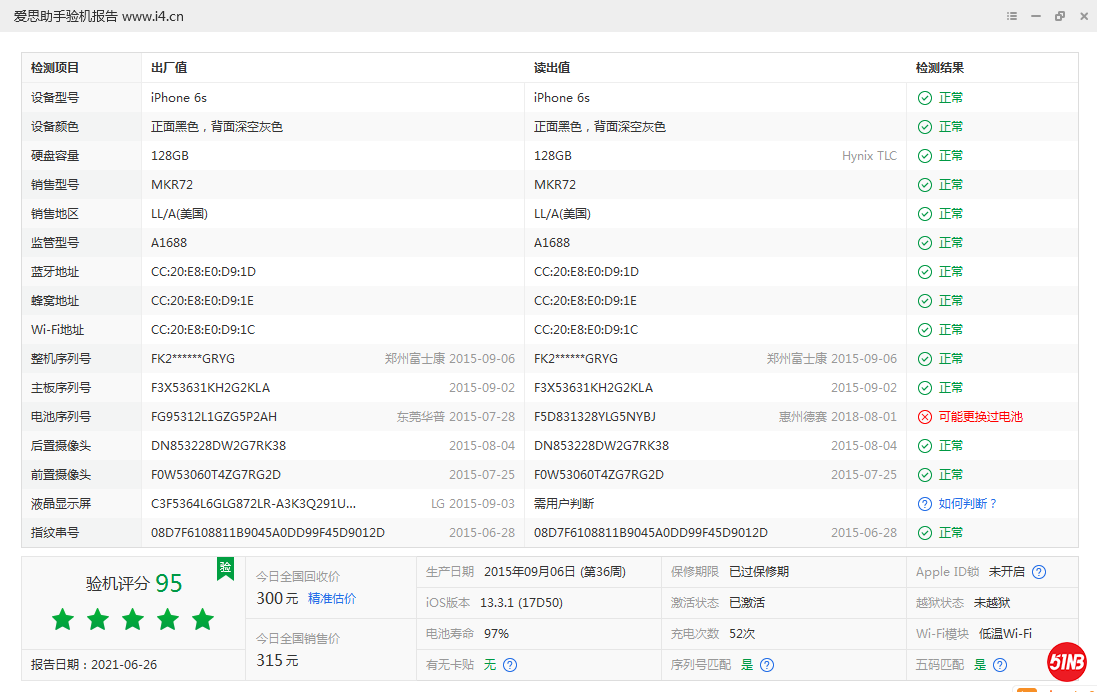Viewport: 1097px width, 692px height.
Task: Click red warning icon in 电池序列号 row
Action: 925,417
